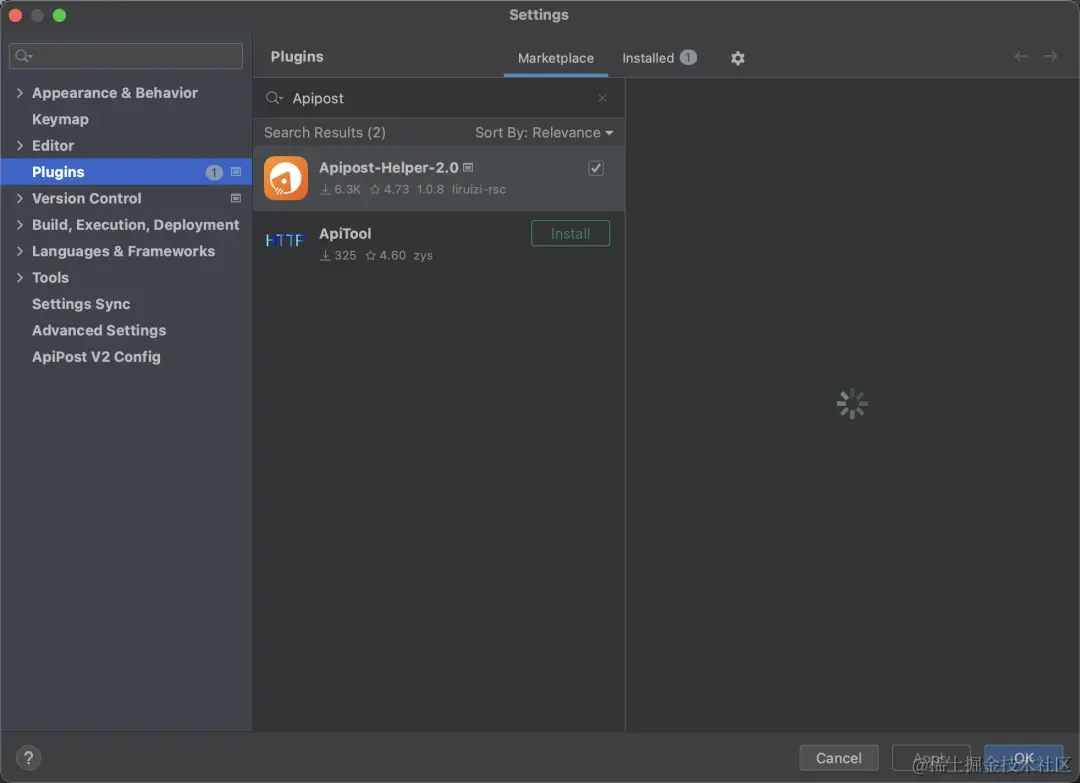Click the project-level icon on Plugins row
Image resolution: width=1080 pixels, height=783 pixels.
coord(236,171)
